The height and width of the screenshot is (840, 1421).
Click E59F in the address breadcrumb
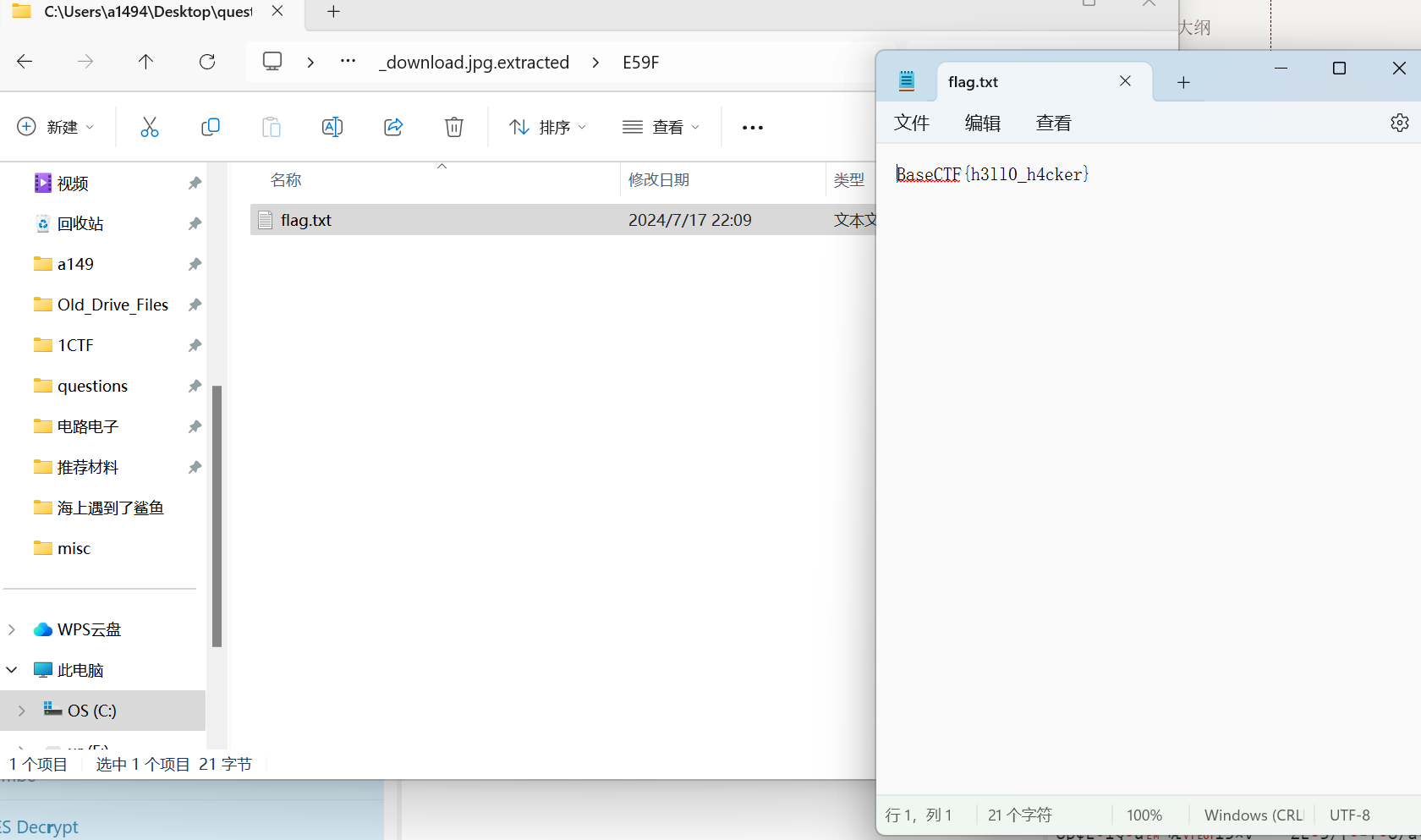[640, 63]
